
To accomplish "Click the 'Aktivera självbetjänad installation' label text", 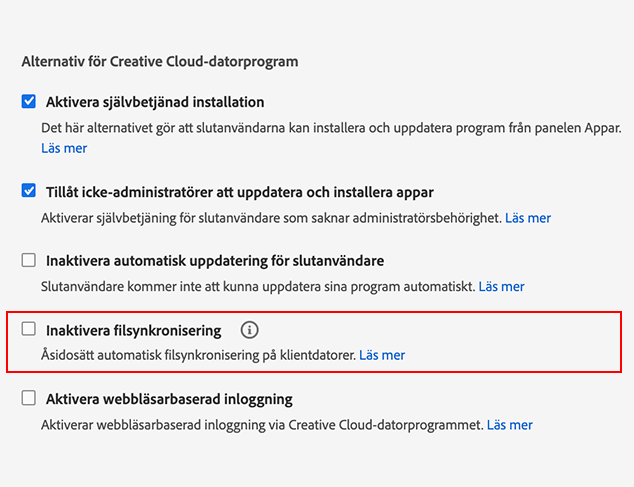I will [x=155, y=102].
